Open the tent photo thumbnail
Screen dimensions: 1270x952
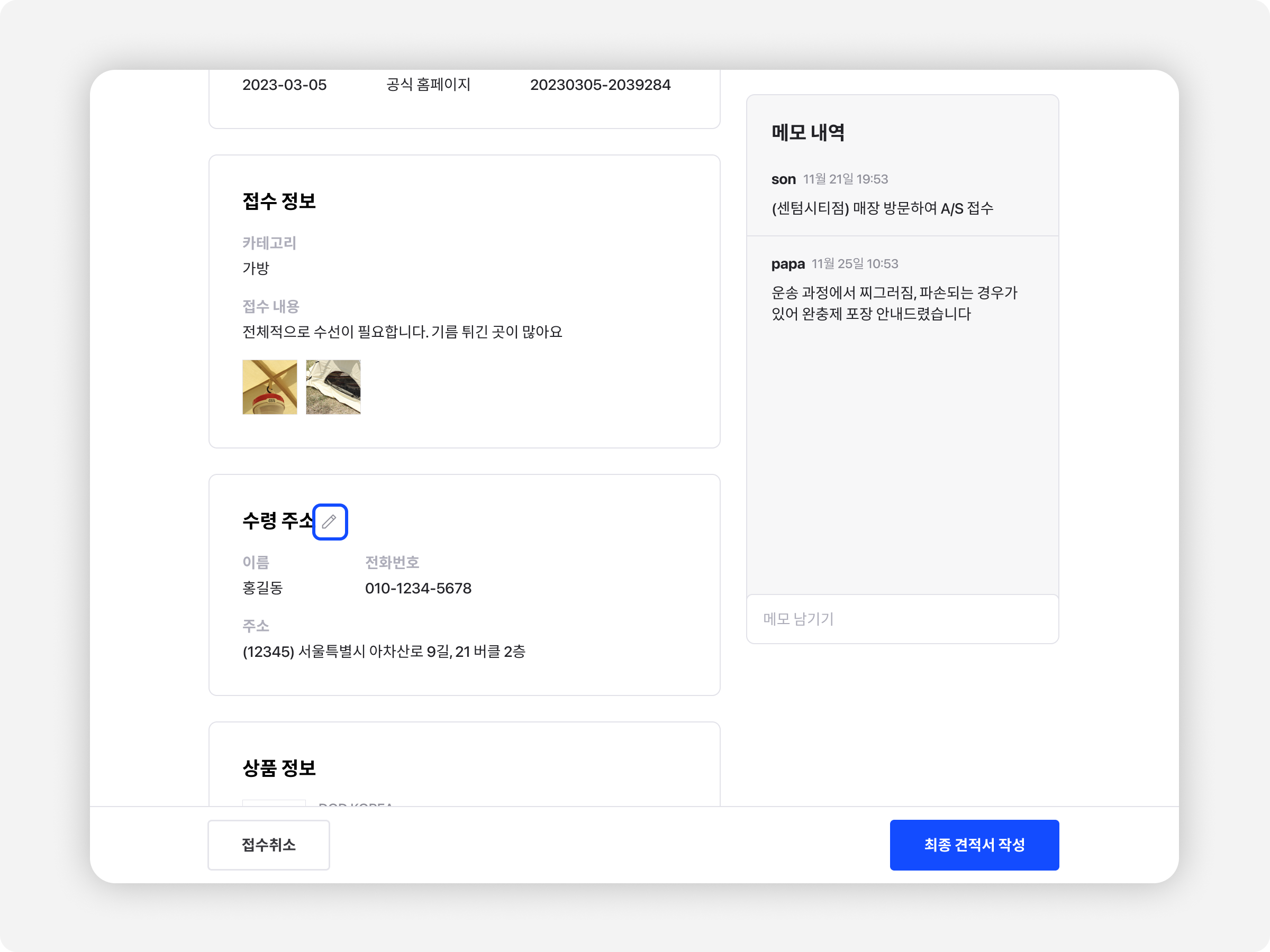[333, 387]
